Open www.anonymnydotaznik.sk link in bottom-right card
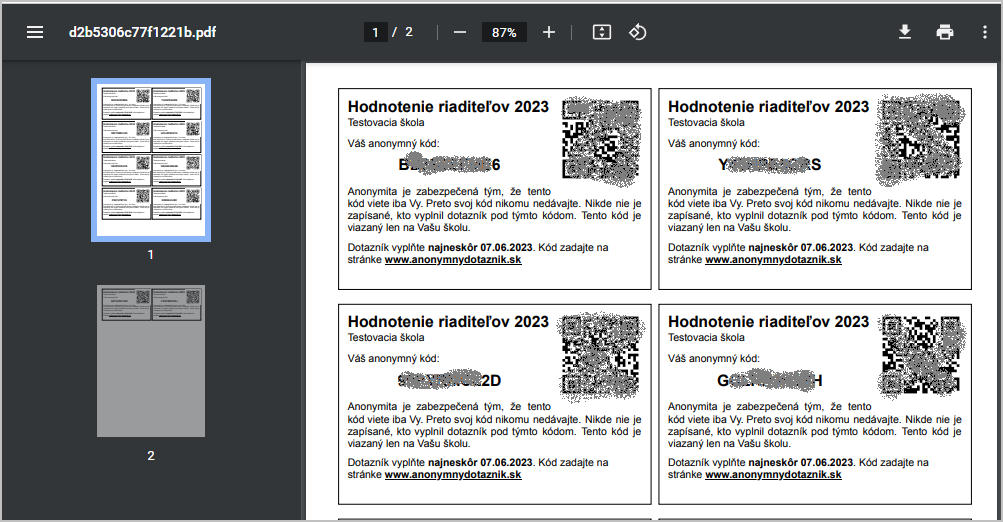The width and height of the screenshot is (1003, 522). point(773,475)
